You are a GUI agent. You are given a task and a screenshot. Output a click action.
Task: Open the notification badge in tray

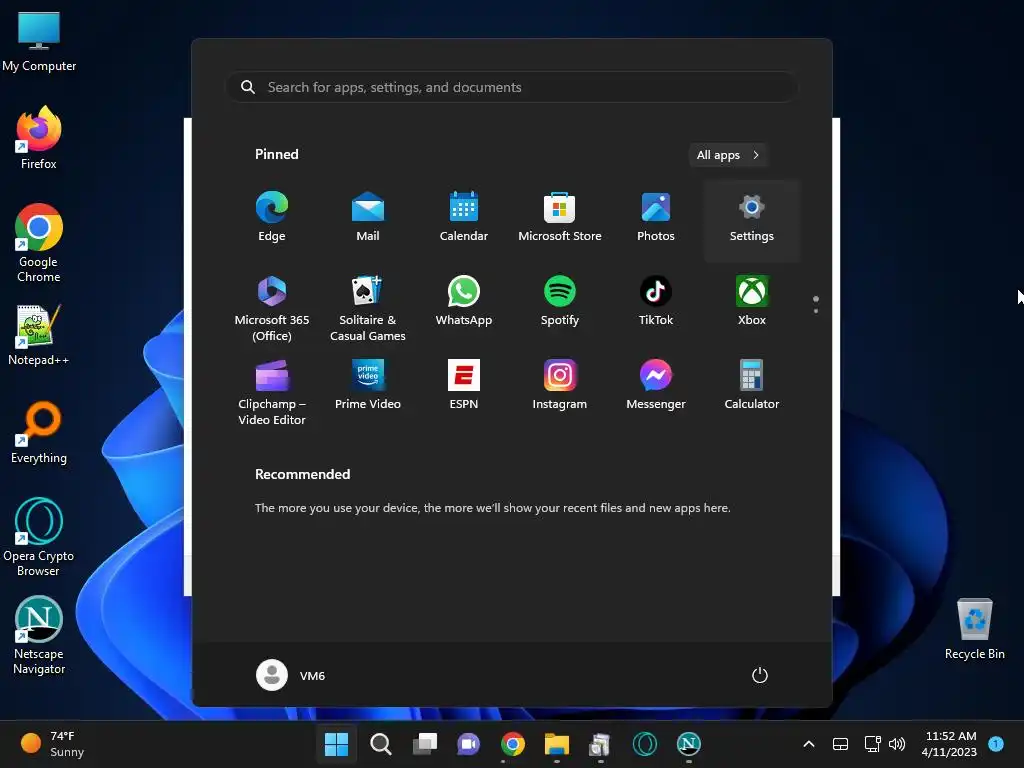pos(996,743)
